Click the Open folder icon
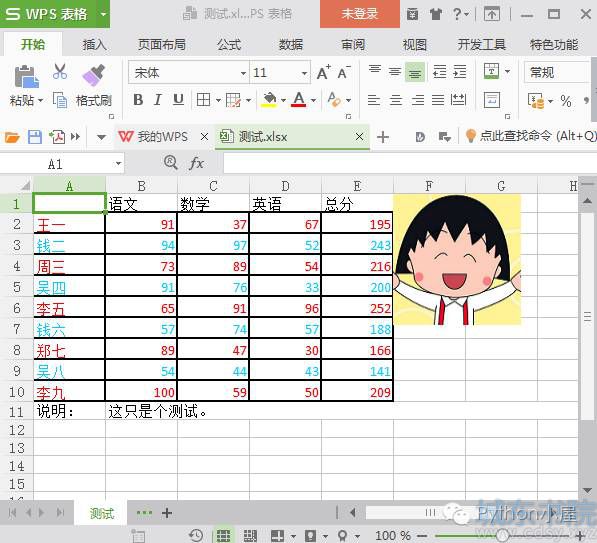Image resolution: width=597 pixels, height=543 pixels. tap(12, 137)
